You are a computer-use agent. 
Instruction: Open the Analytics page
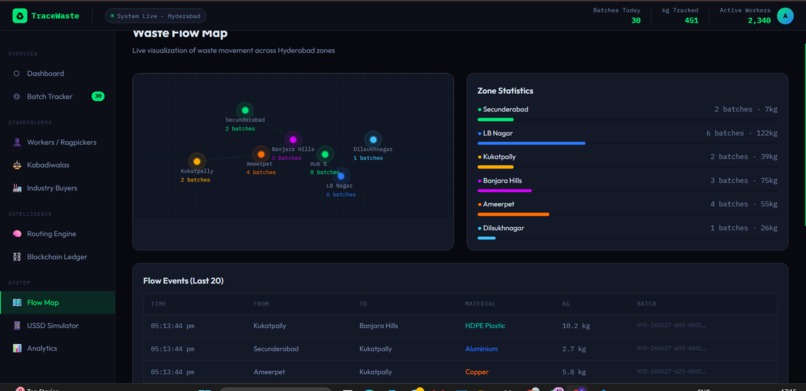(57, 348)
